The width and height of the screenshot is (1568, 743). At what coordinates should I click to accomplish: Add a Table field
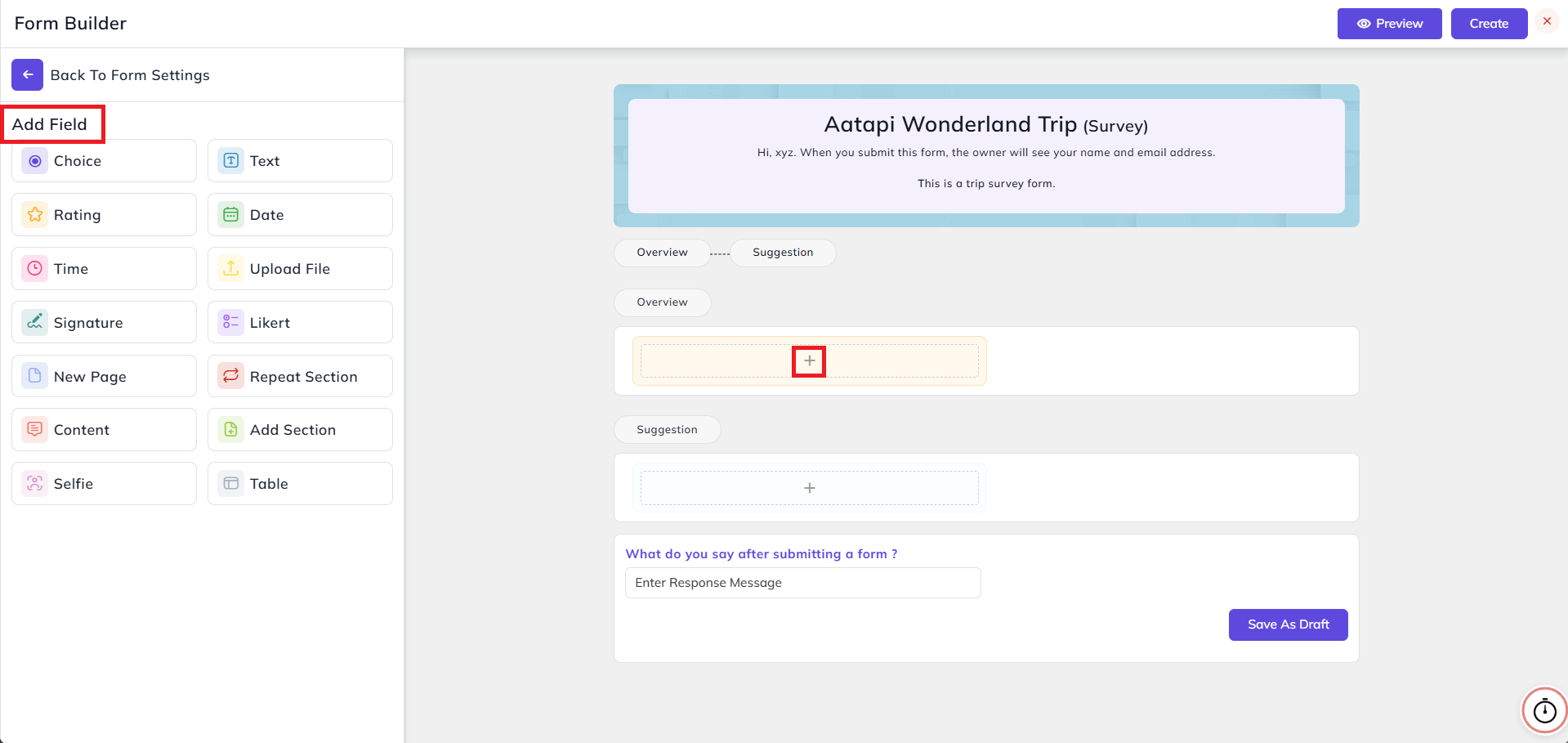pos(300,484)
